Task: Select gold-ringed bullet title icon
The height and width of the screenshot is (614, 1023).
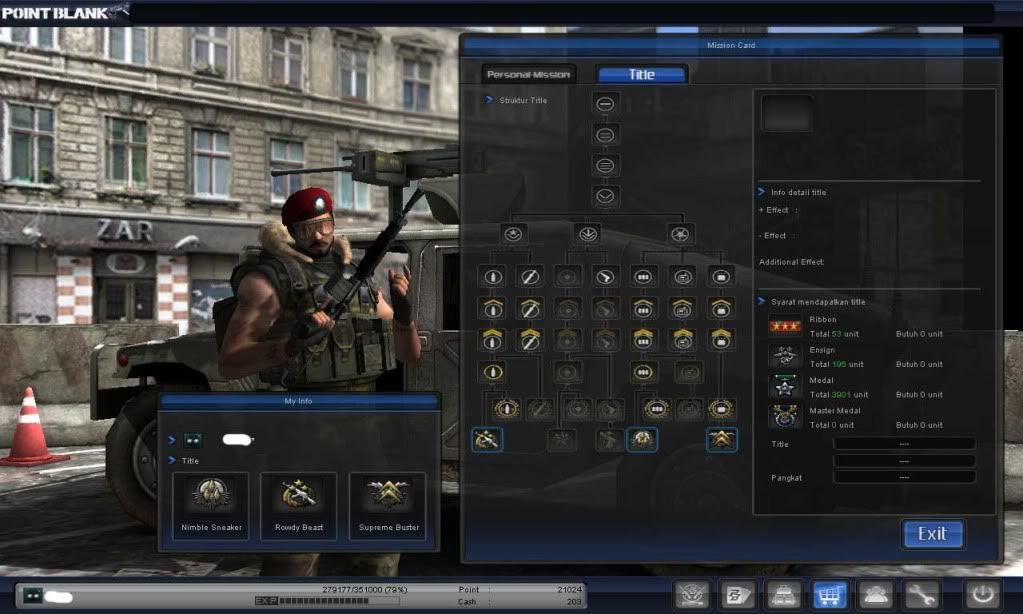Action: click(x=493, y=372)
